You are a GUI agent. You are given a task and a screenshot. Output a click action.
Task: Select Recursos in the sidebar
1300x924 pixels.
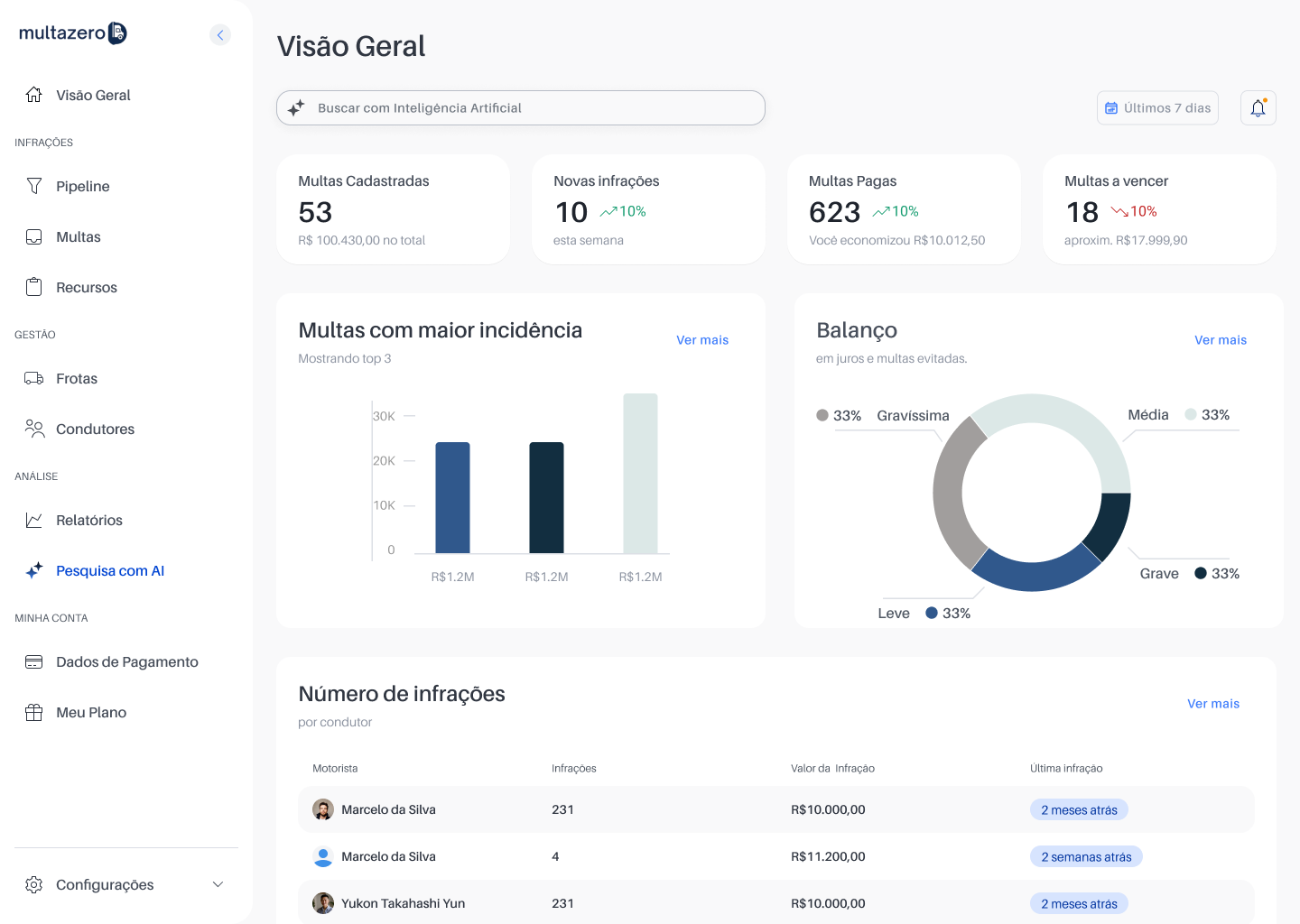(87, 287)
